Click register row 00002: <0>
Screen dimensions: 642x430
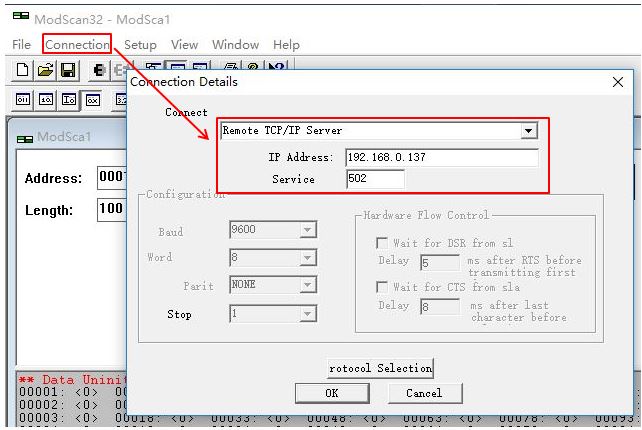[x=58, y=405]
